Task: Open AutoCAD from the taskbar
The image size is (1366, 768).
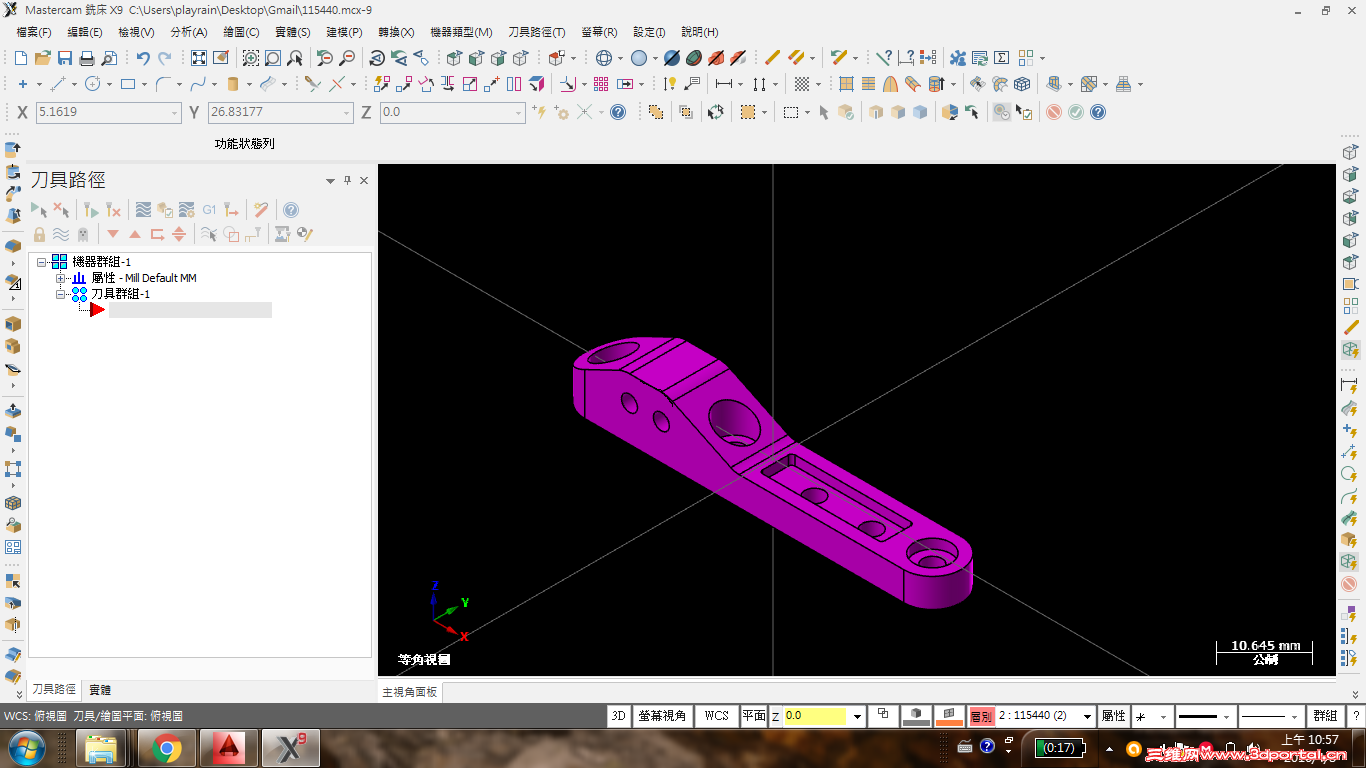Action: [x=229, y=748]
